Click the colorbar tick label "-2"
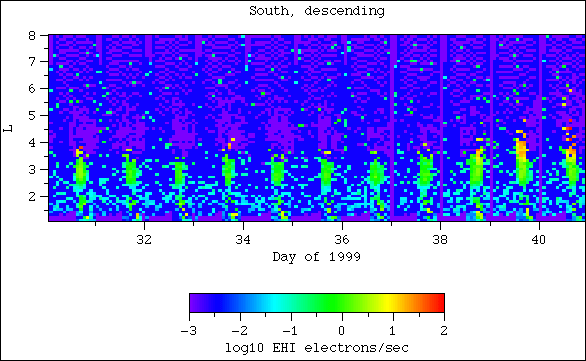Viewport: 586px width, 361px height. tap(240, 331)
